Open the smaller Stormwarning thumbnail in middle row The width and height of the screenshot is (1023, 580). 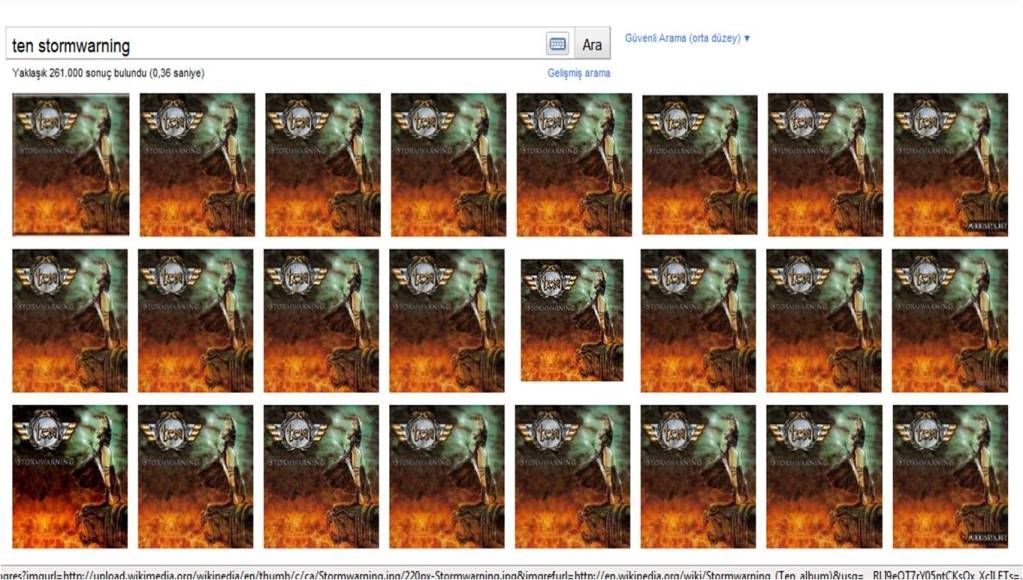(x=572, y=320)
